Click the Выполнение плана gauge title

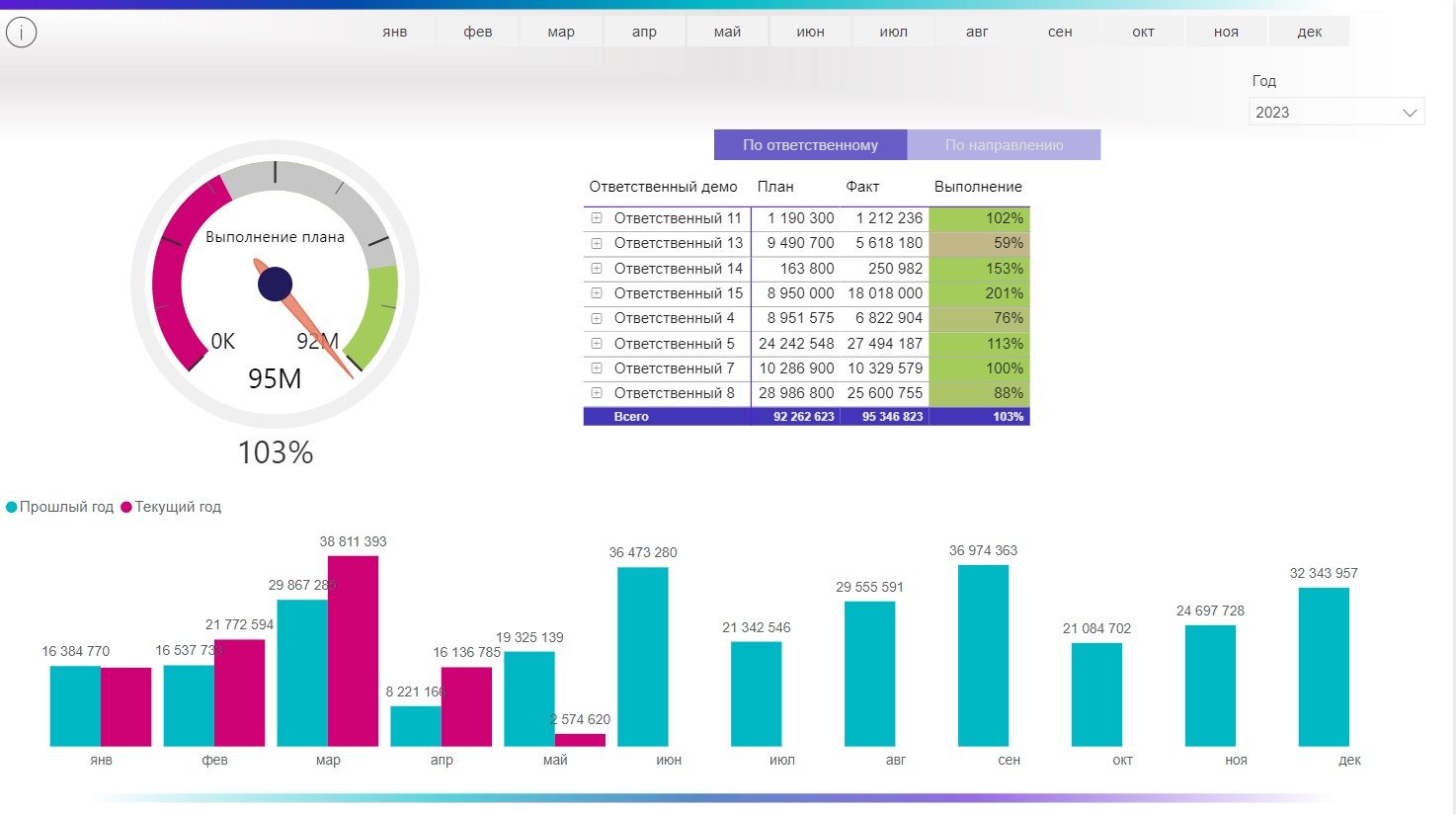[x=275, y=237]
